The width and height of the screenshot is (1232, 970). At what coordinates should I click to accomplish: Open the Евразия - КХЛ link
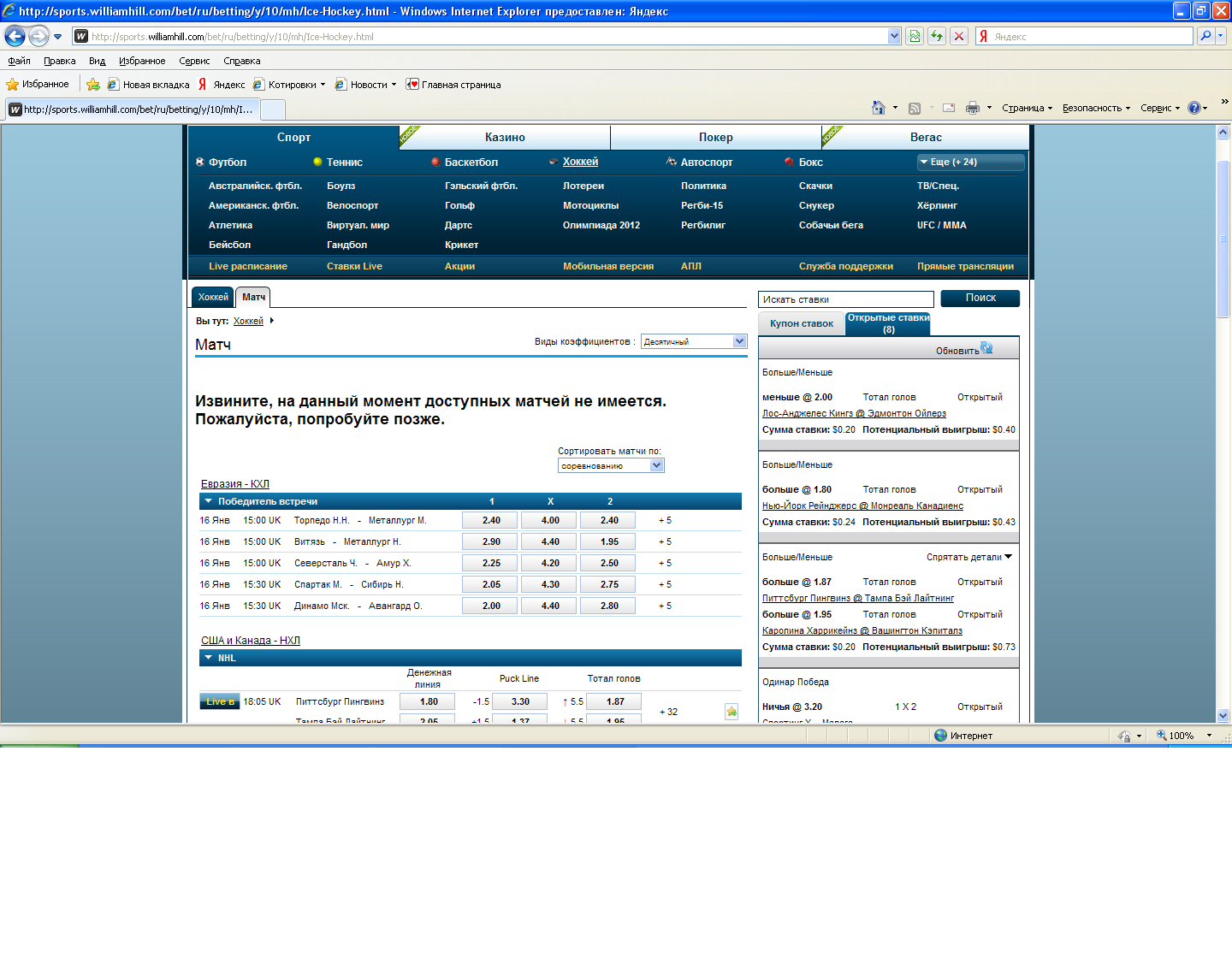(235, 484)
